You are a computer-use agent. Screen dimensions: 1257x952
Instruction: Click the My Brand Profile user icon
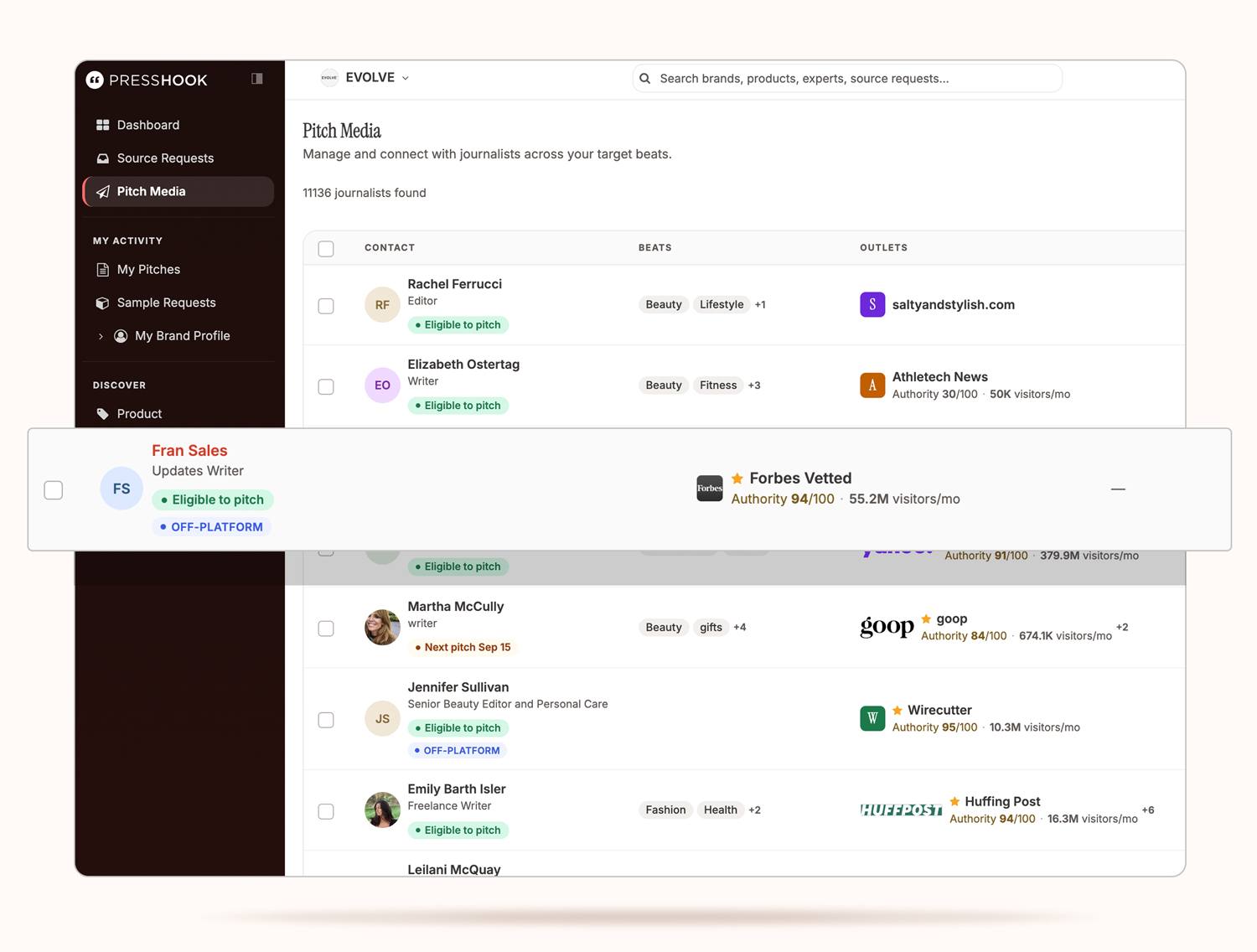121,336
